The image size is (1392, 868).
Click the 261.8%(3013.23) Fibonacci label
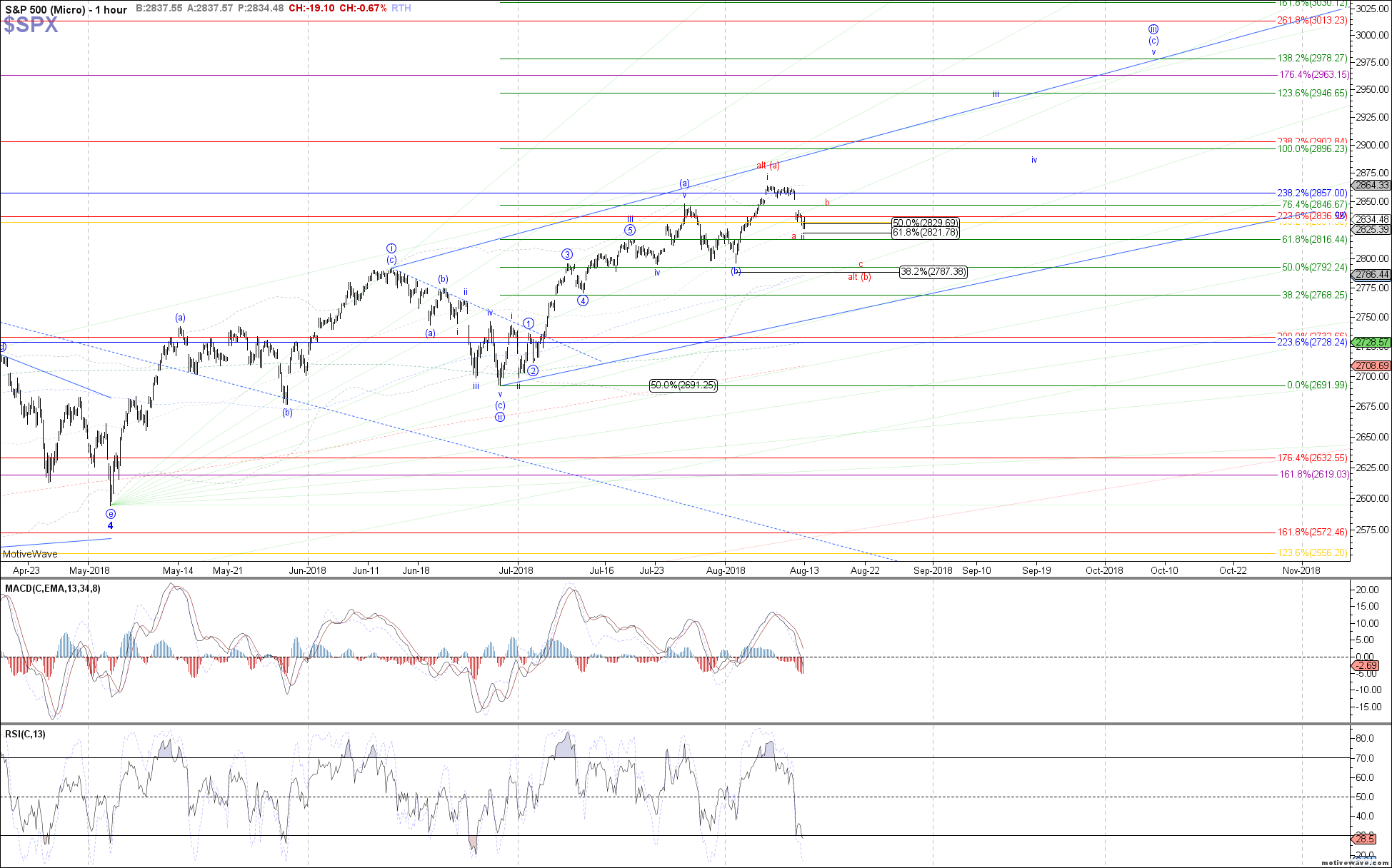click(1312, 21)
